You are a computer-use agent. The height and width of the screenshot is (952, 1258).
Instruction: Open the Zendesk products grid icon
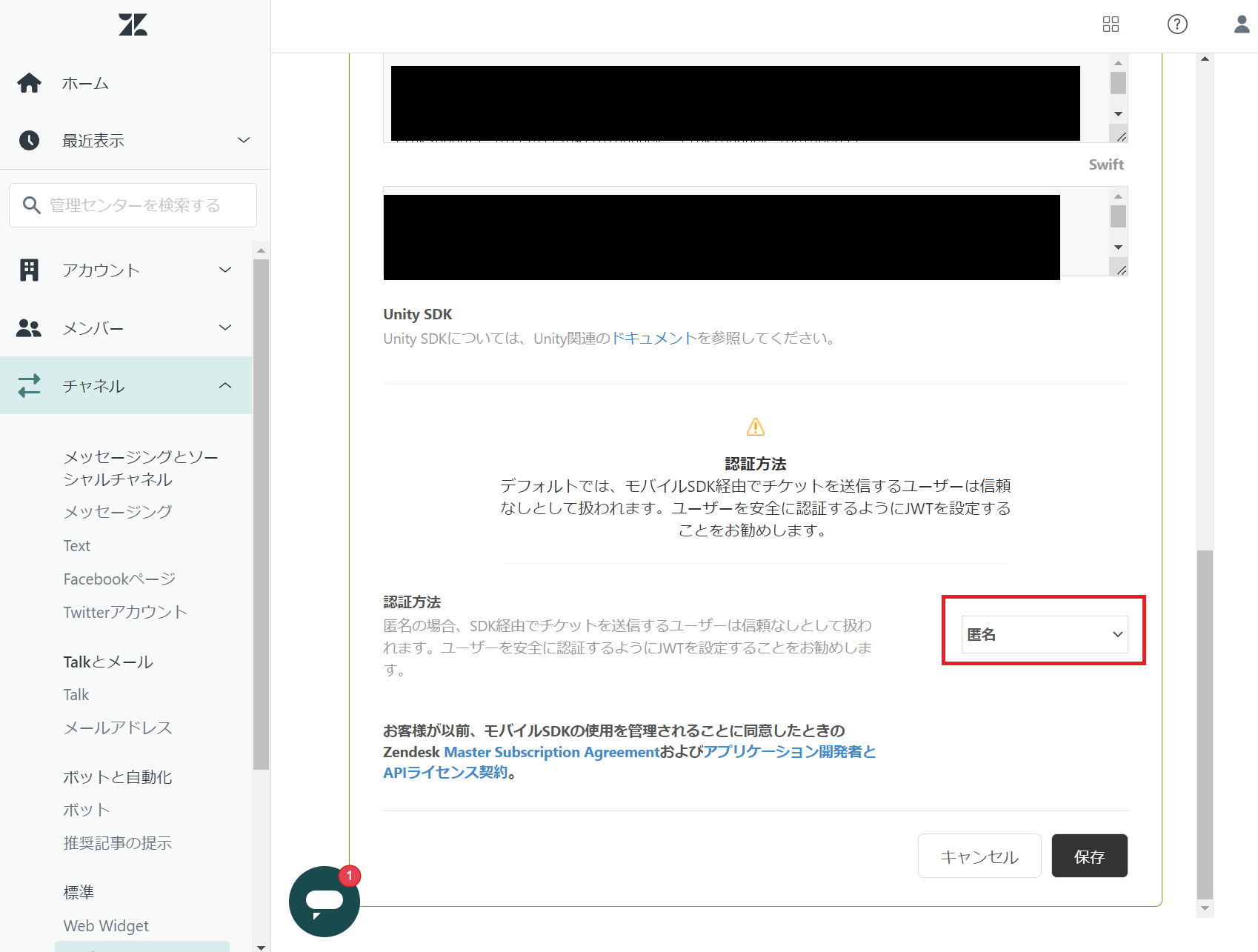(x=1111, y=24)
